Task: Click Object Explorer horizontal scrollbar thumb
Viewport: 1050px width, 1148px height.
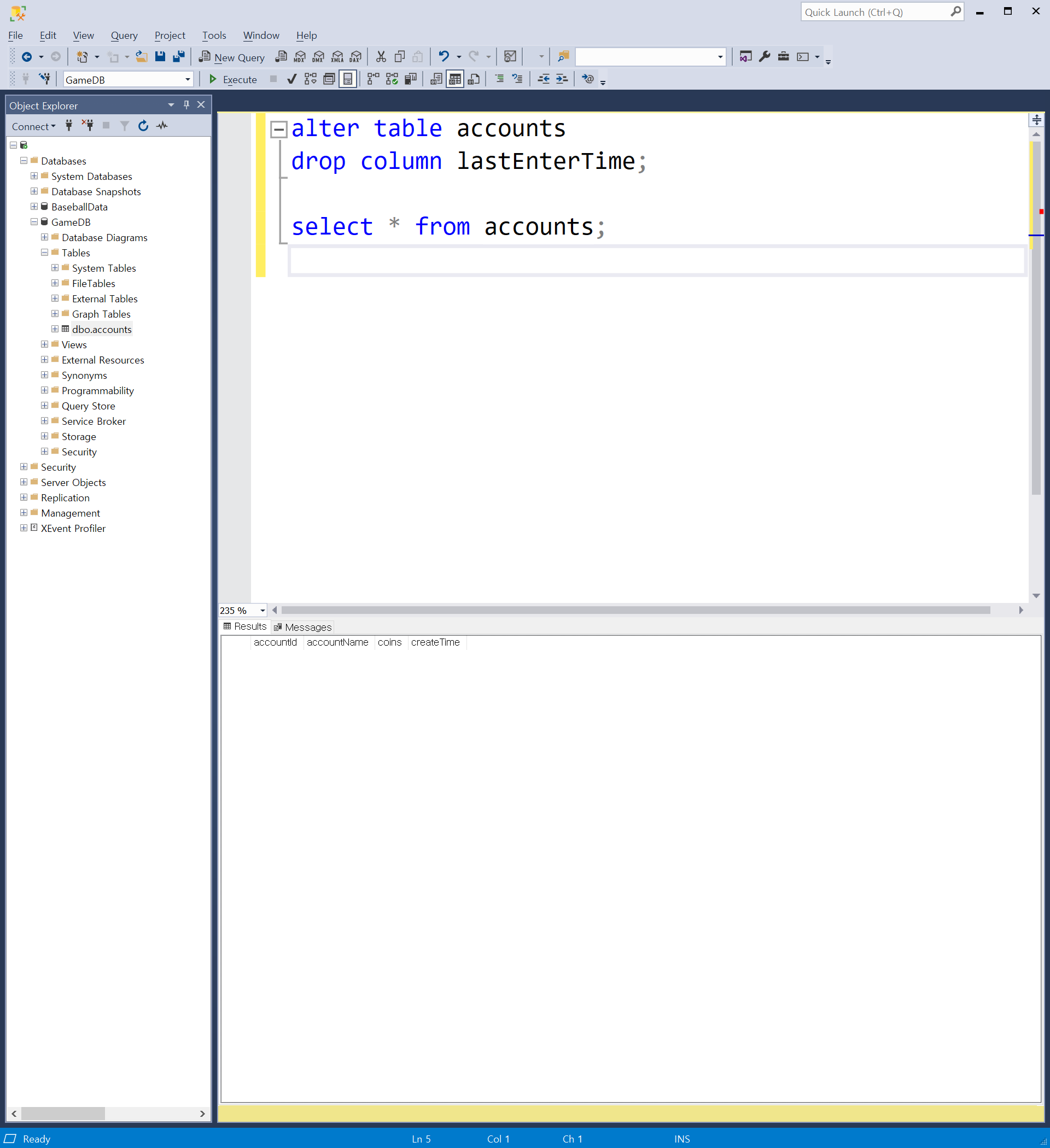Action: 63,1113
